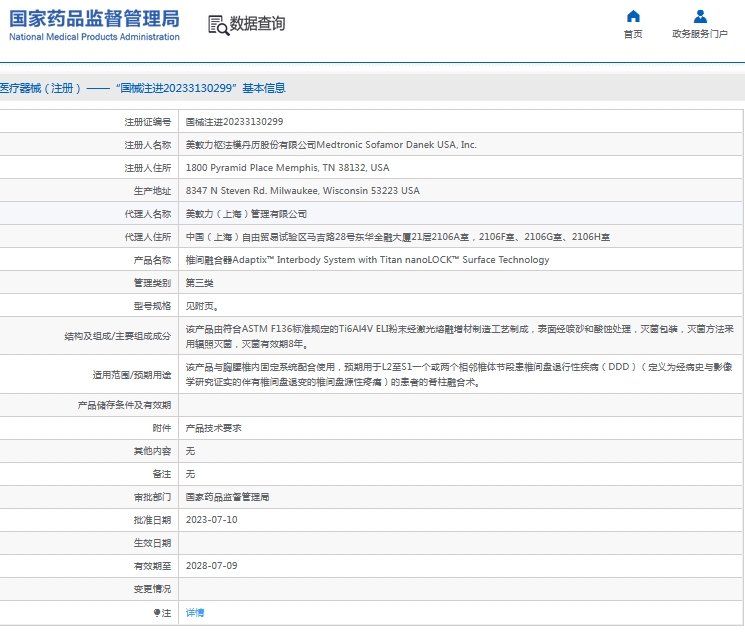Click the 管理类别 row label
Screen dimensions: 745x633
click(x=152, y=283)
